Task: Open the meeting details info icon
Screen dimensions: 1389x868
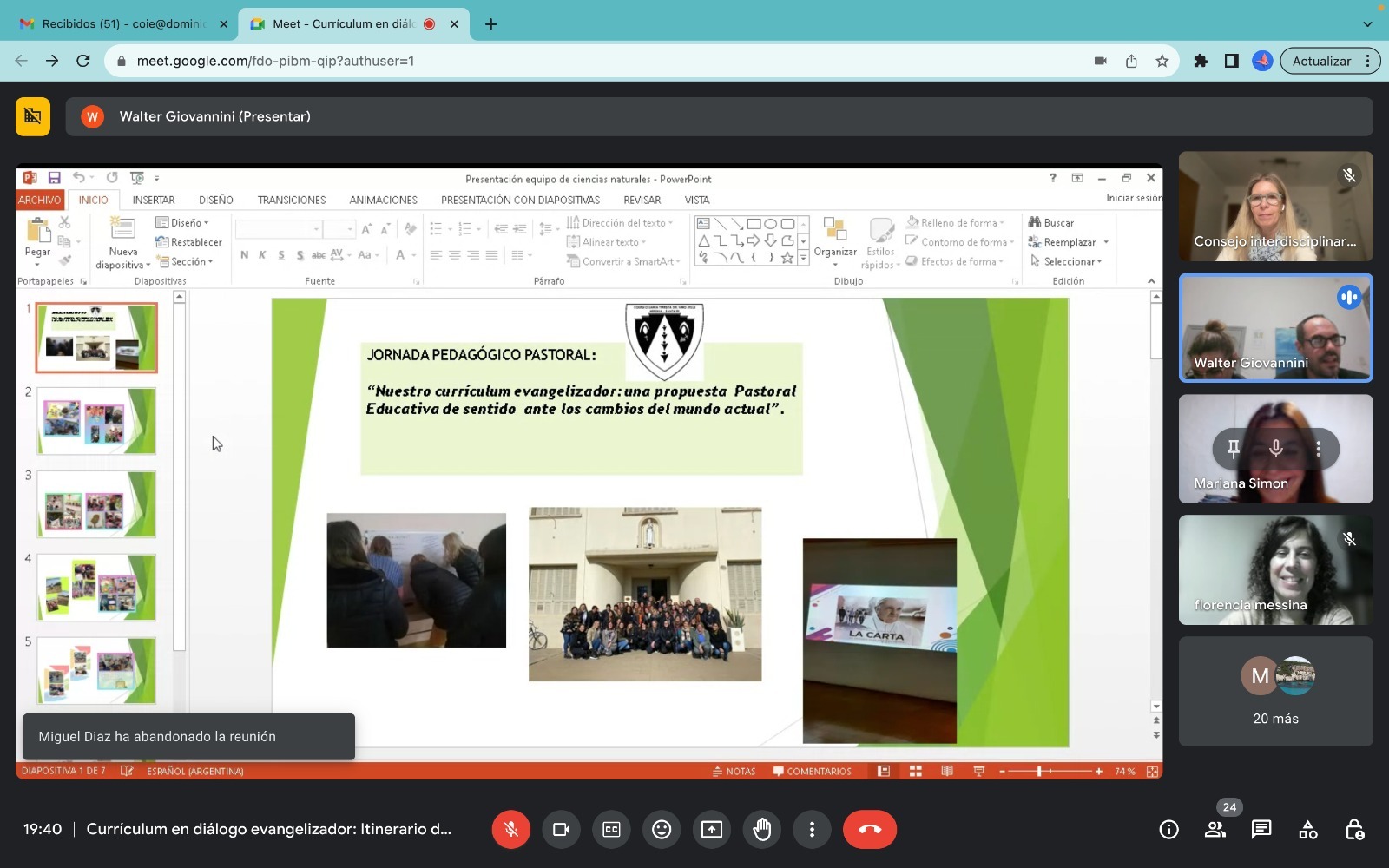Action: (1168, 830)
